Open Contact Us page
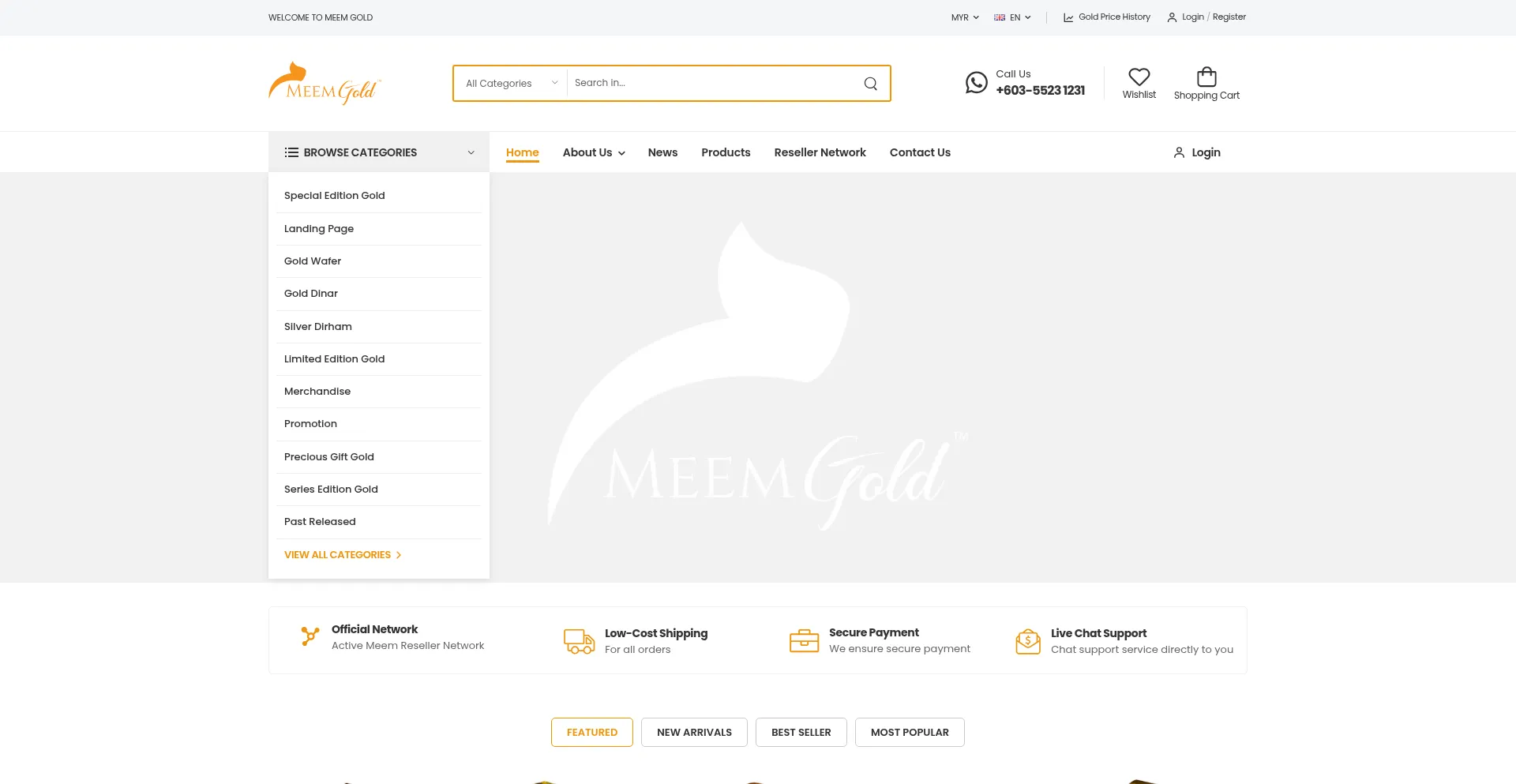Viewport: 1516px width, 784px height. point(920,152)
